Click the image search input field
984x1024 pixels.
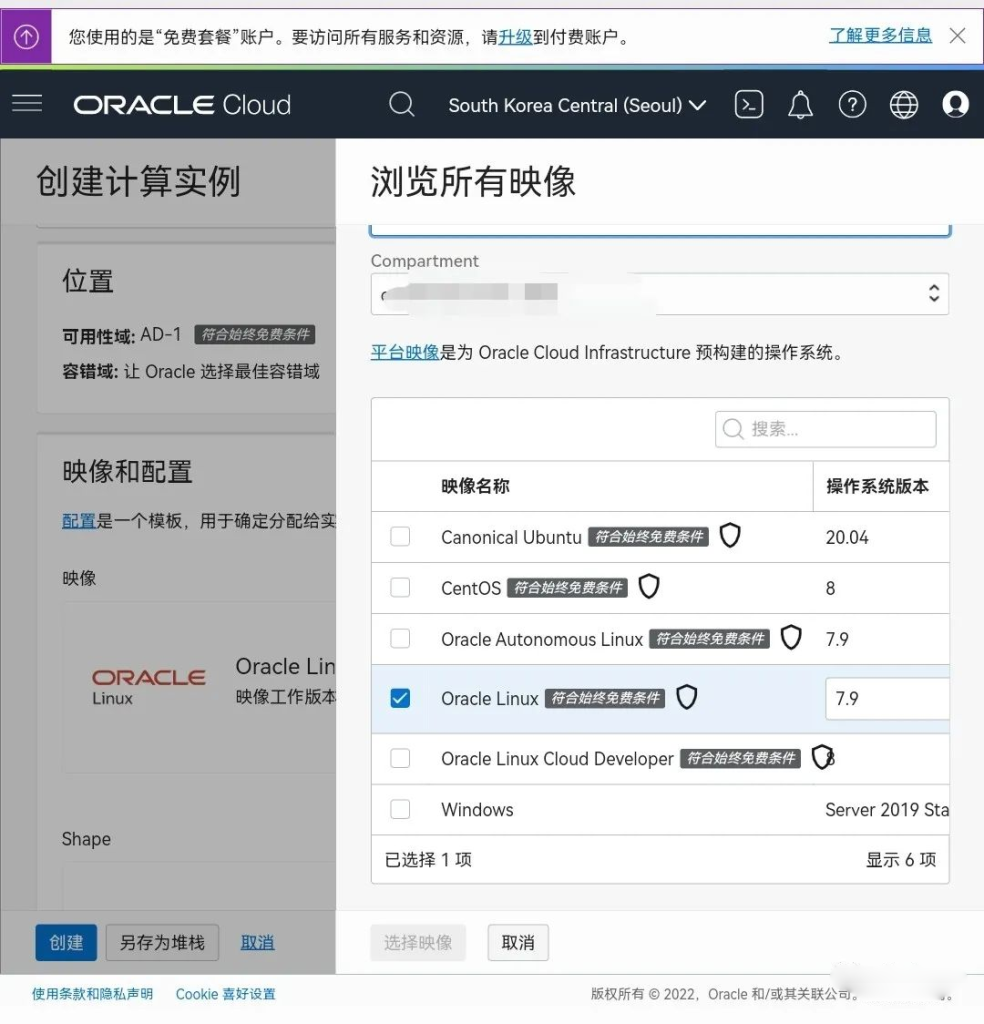(825, 429)
